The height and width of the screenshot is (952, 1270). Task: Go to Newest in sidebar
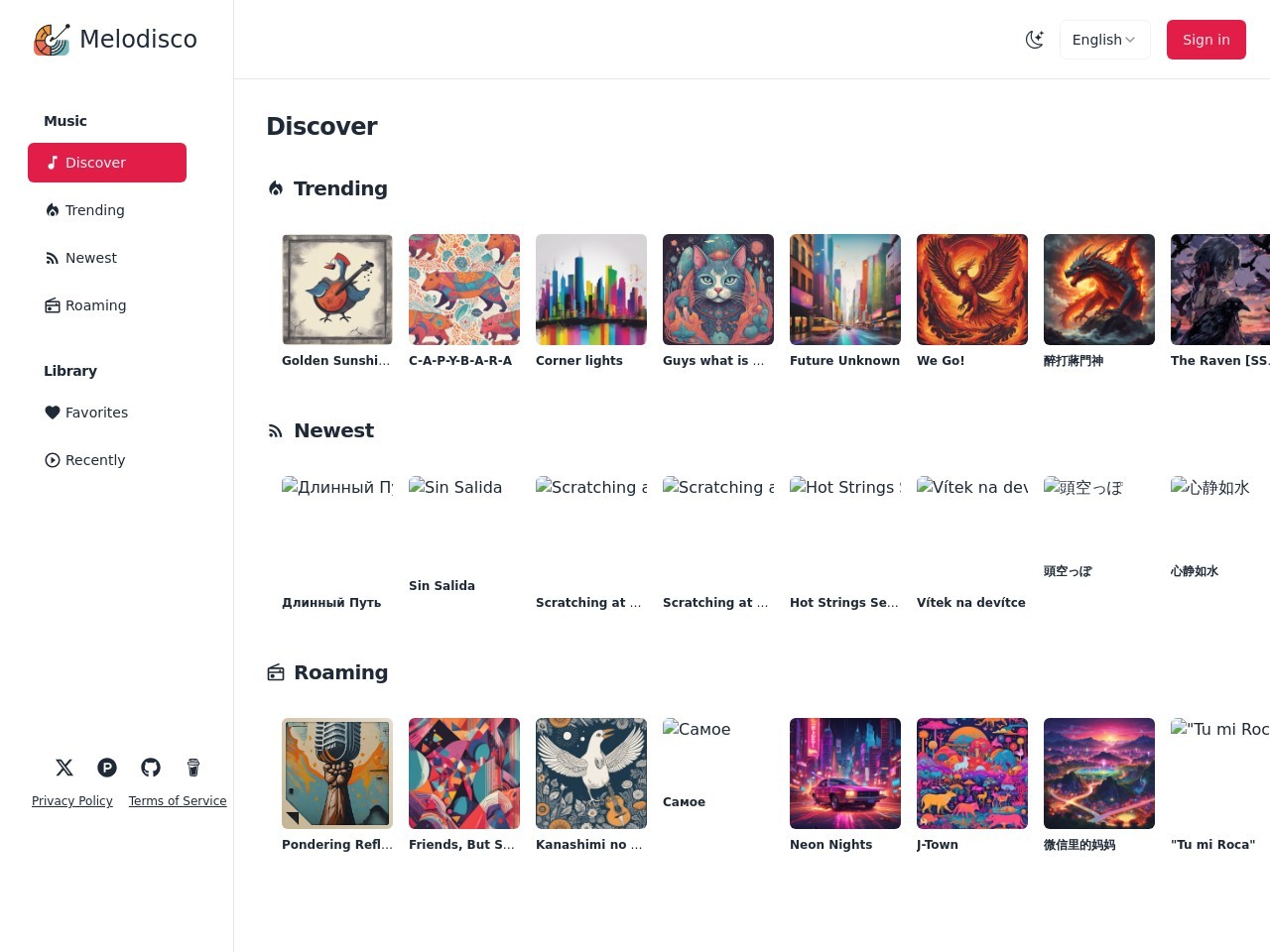click(x=90, y=258)
